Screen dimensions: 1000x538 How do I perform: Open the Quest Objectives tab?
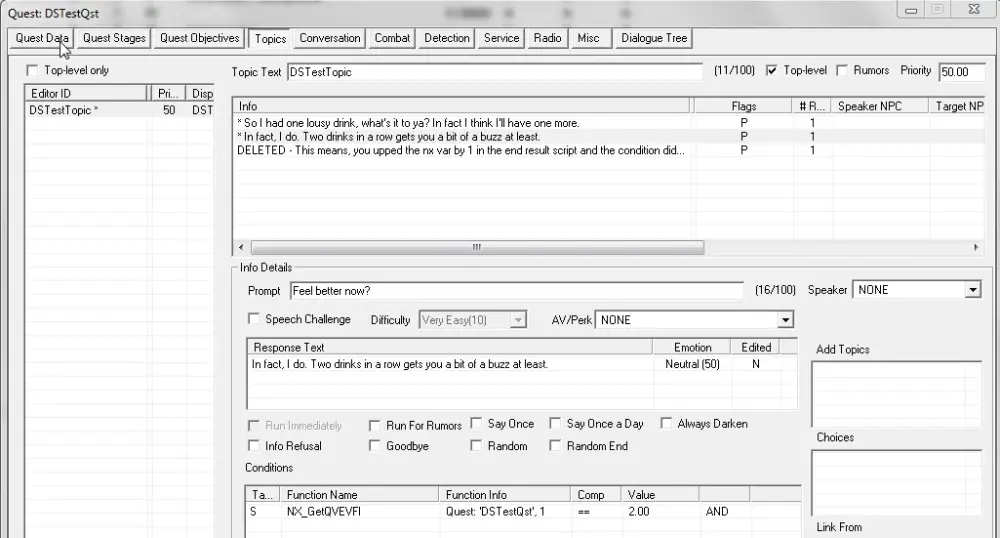coord(200,38)
